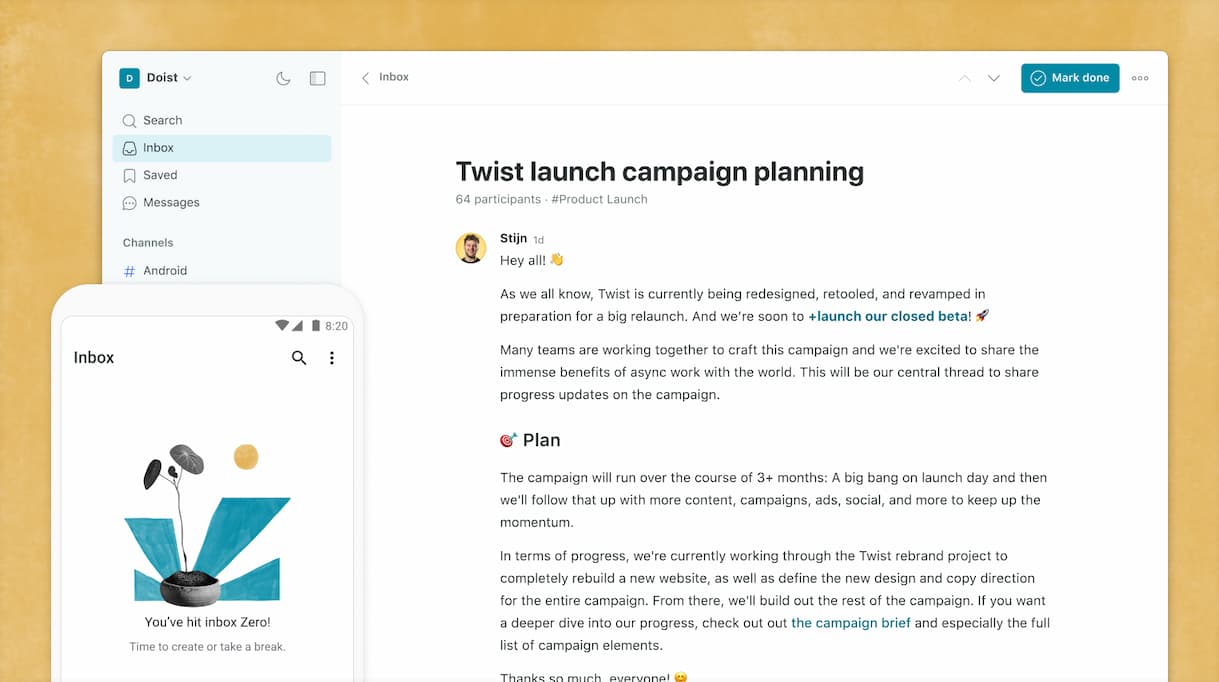
Task: Open the campaign brief link
Action: [850, 622]
